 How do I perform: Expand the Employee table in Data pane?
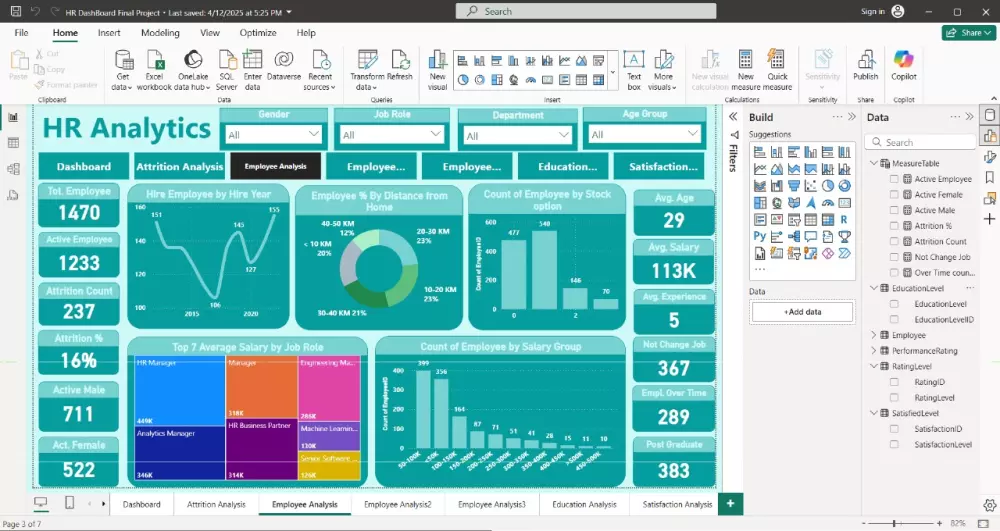pyautogui.click(x=874, y=335)
